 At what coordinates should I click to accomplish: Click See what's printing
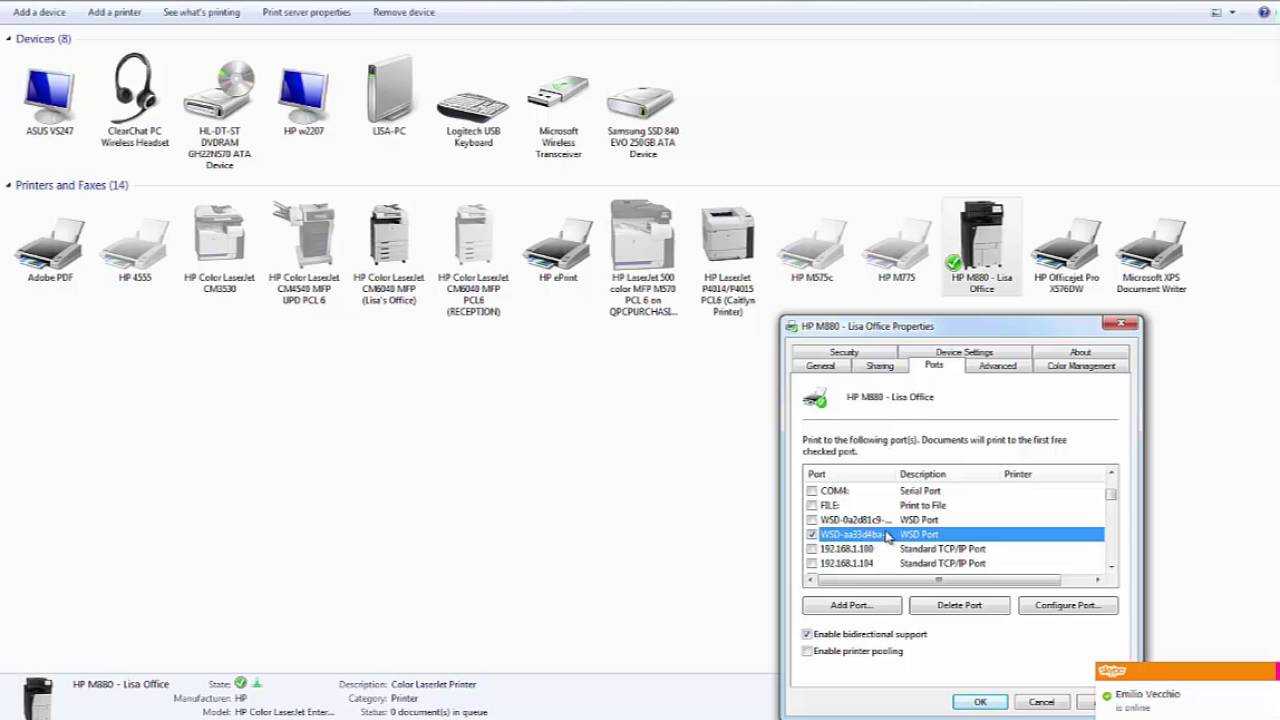(202, 13)
